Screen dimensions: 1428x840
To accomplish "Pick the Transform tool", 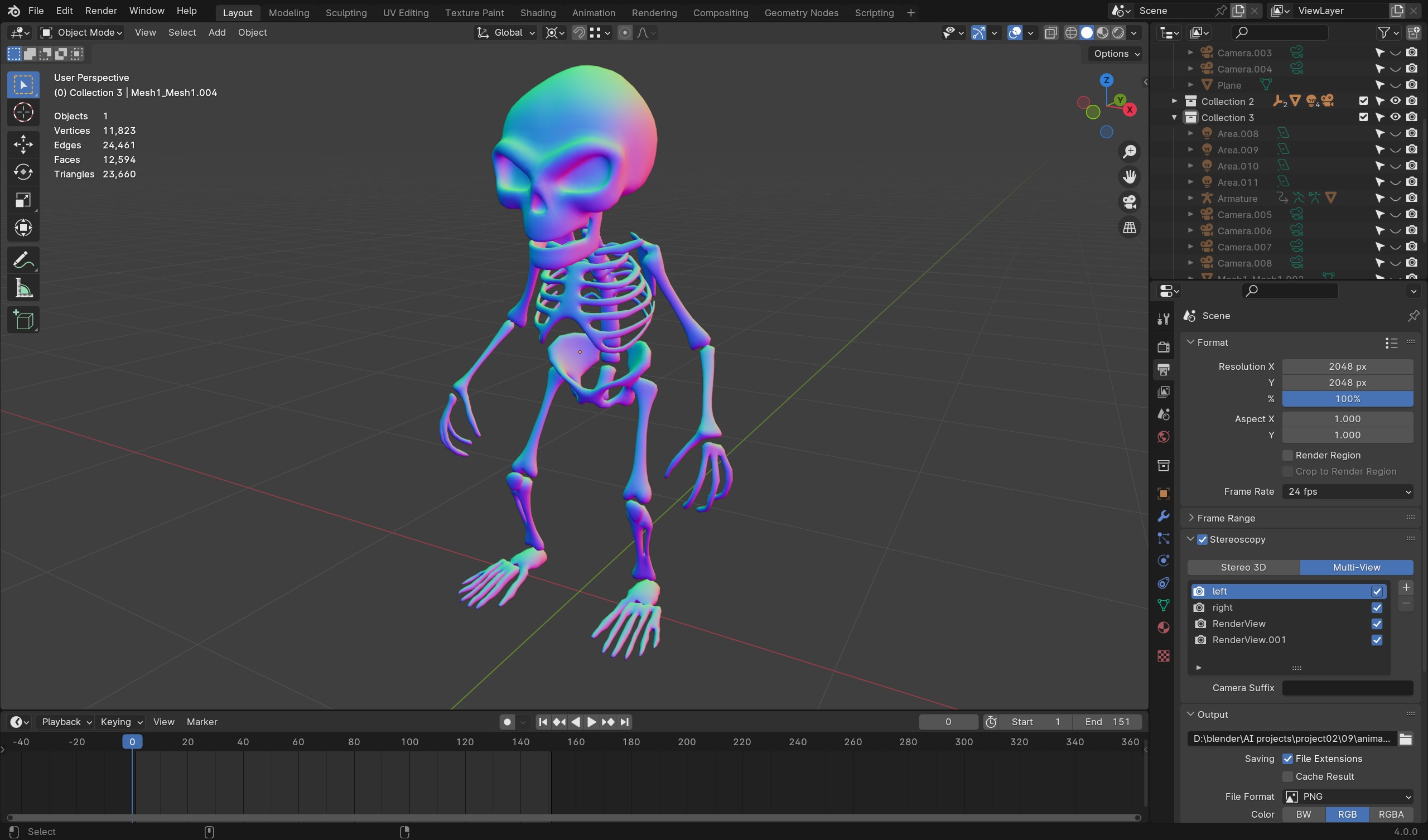I will (x=23, y=228).
